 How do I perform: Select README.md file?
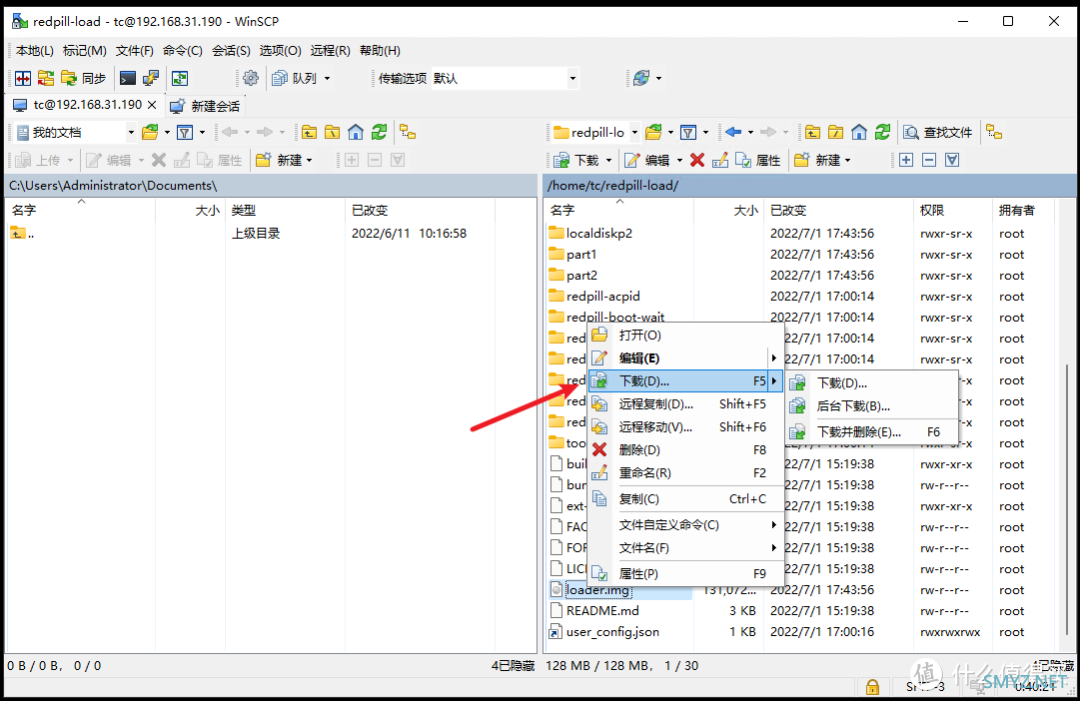coord(602,611)
